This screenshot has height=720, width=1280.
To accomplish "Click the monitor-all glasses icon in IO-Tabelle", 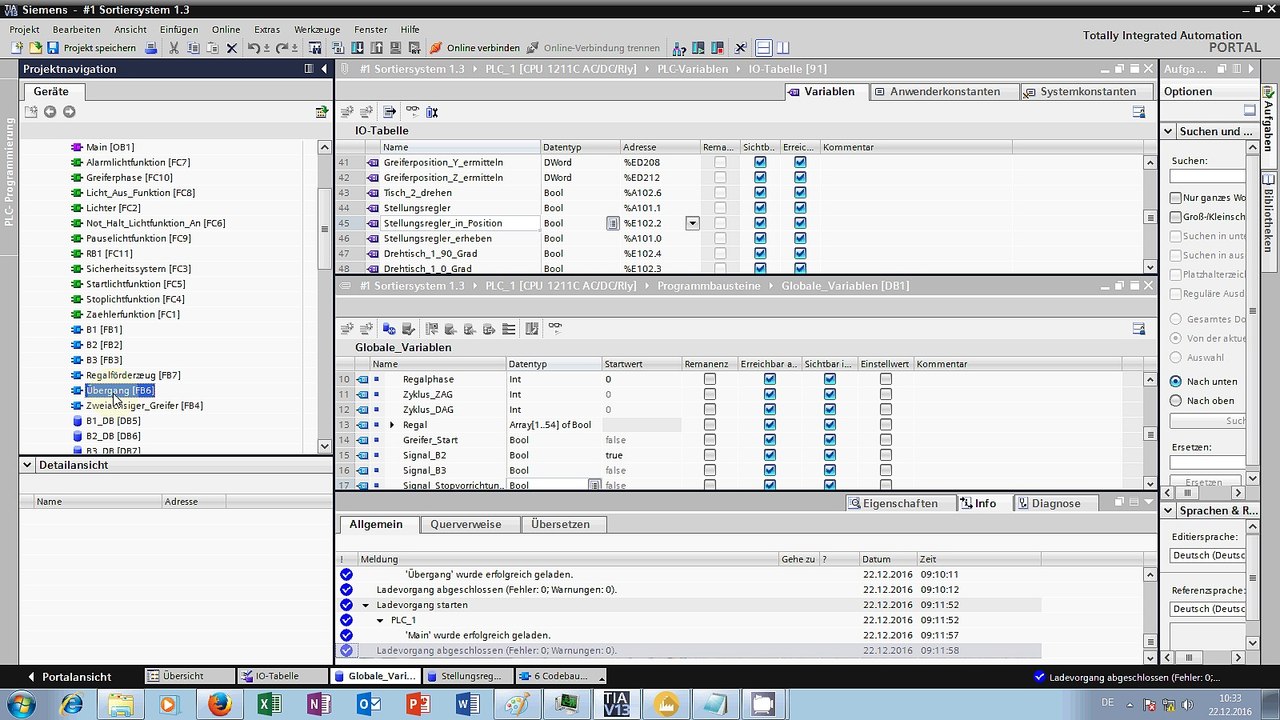I will coord(412,112).
